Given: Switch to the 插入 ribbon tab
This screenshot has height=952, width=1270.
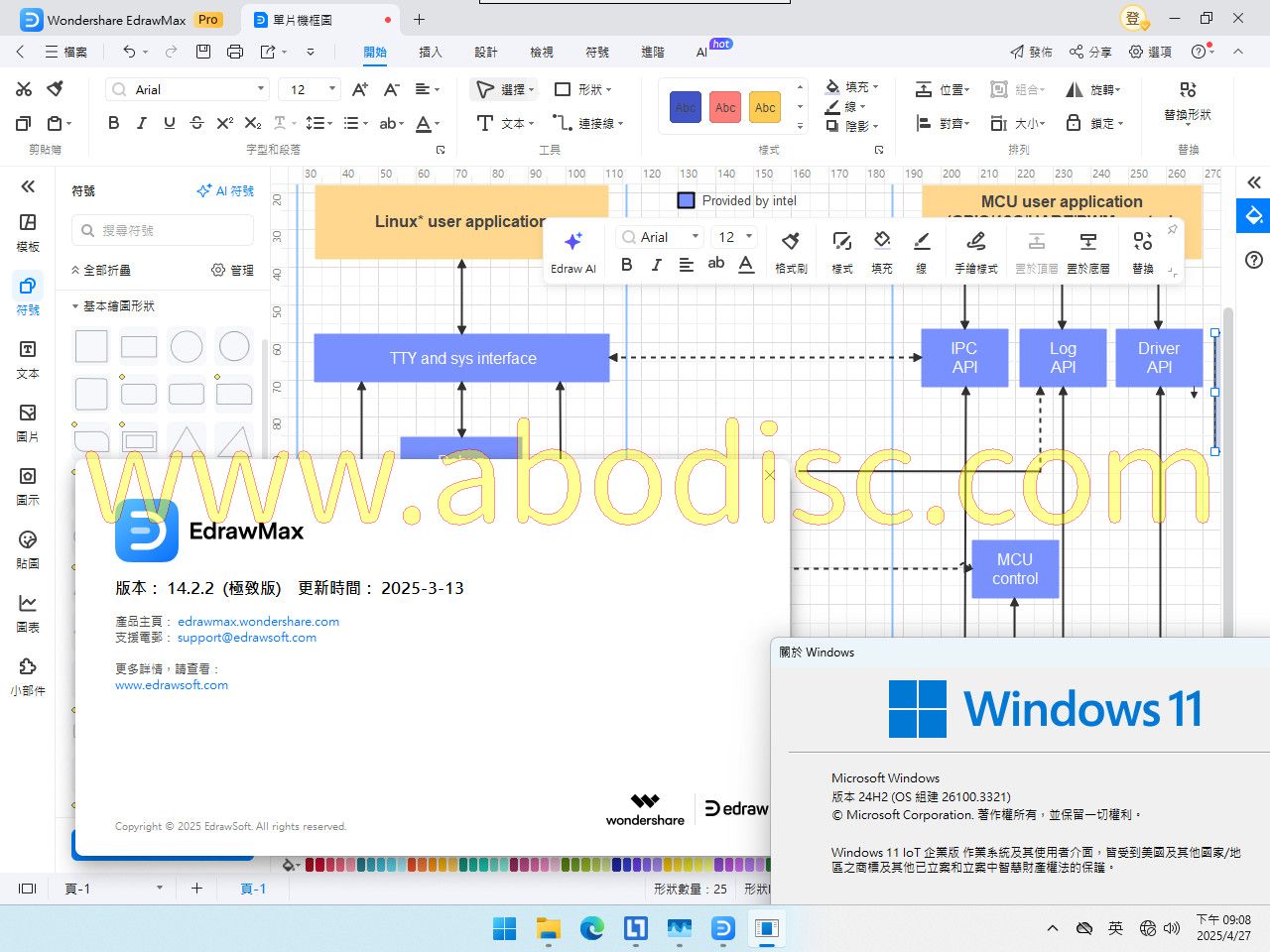Looking at the screenshot, I should coord(431,52).
